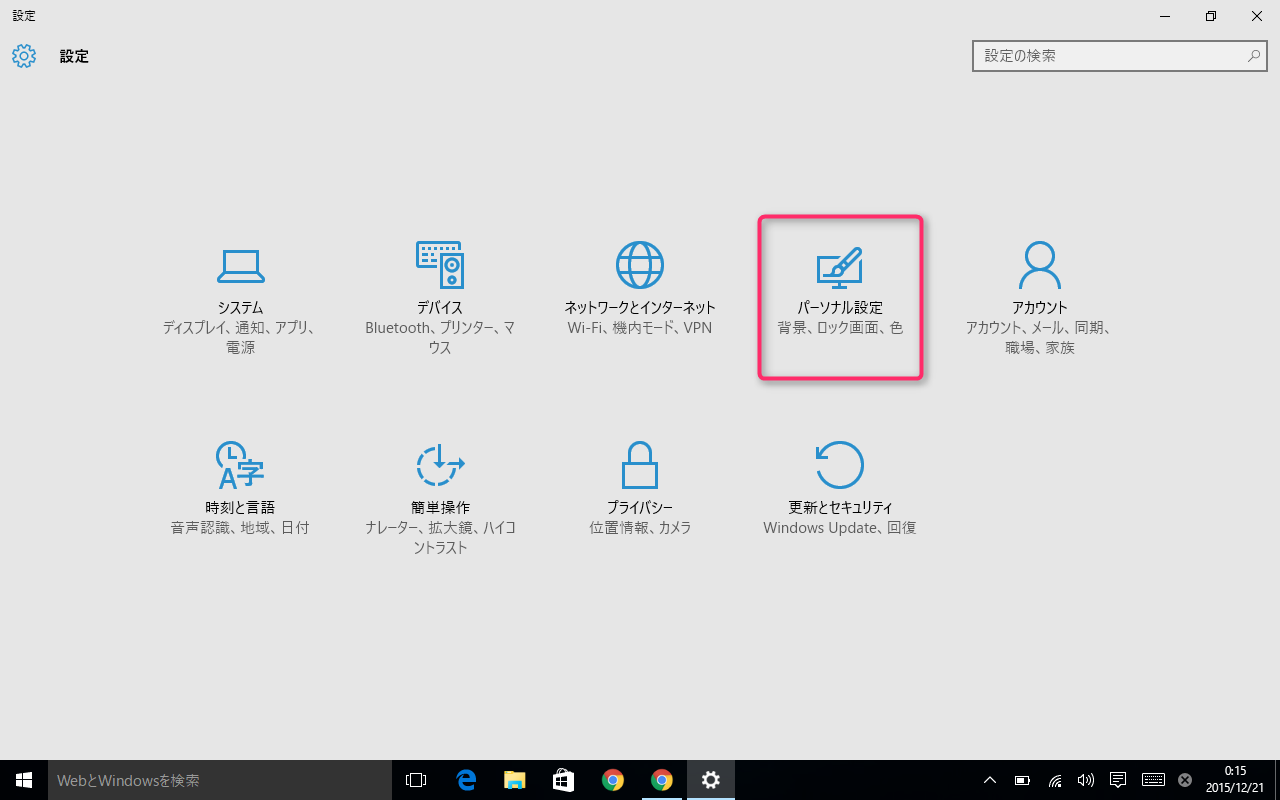
Task: Open Task View on the taskbar
Action: pyautogui.click(x=416, y=780)
